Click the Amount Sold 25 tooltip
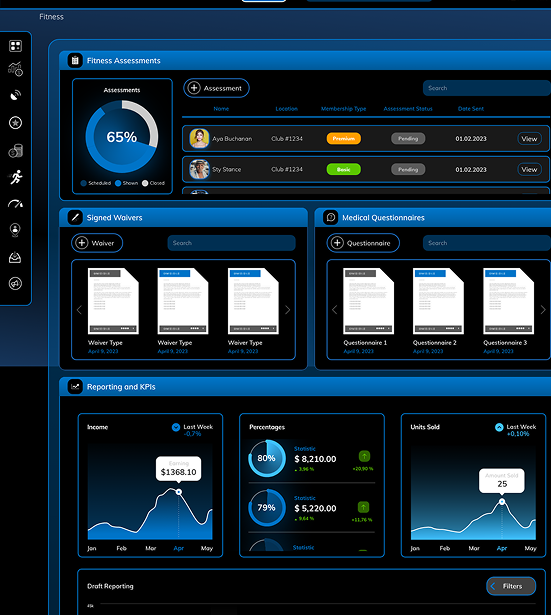551x615 pixels. tap(502, 480)
